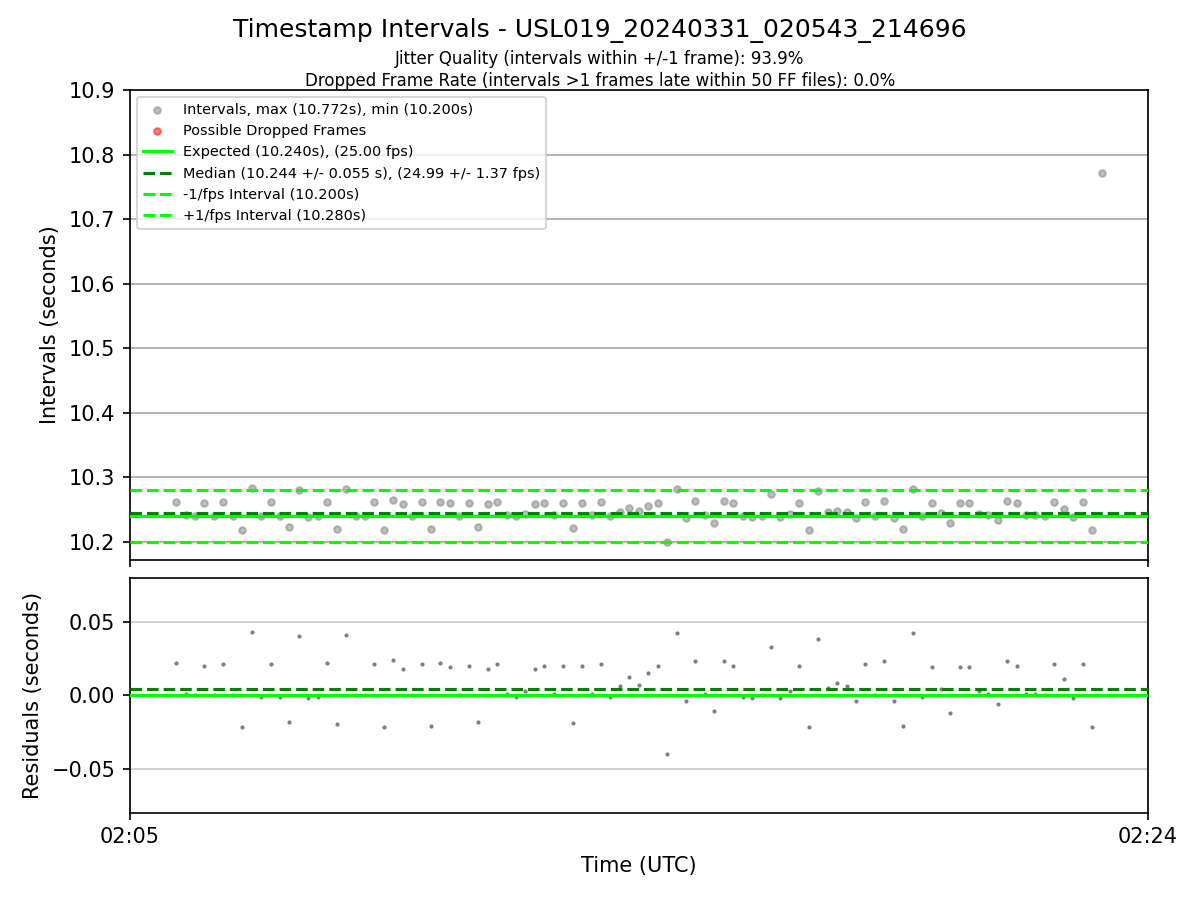Click the 'Intervals (seconds)' y-axis label
Viewport: 1200px width, 900px height.
click(x=49, y=325)
